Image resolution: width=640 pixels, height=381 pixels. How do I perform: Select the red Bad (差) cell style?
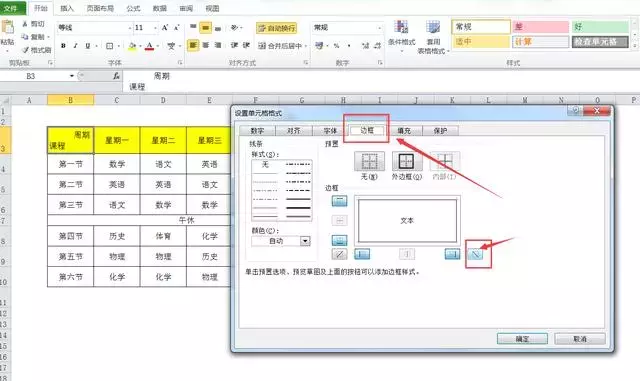(540, 27)
